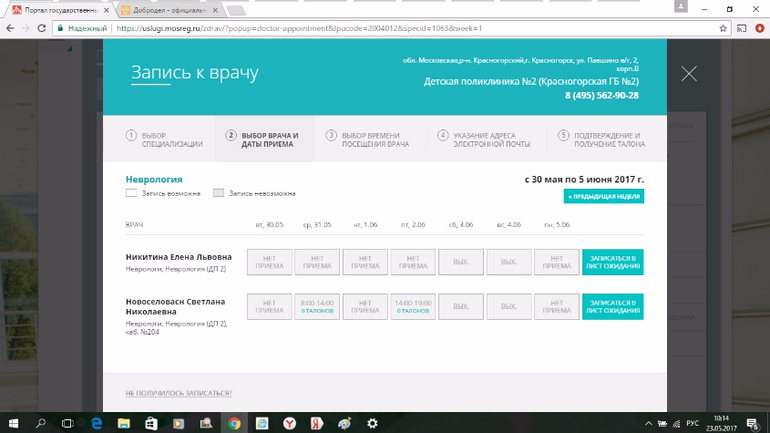Open the taskbar search magnifier
This screenshot has width=770, height=433.
tap(41, 423)
